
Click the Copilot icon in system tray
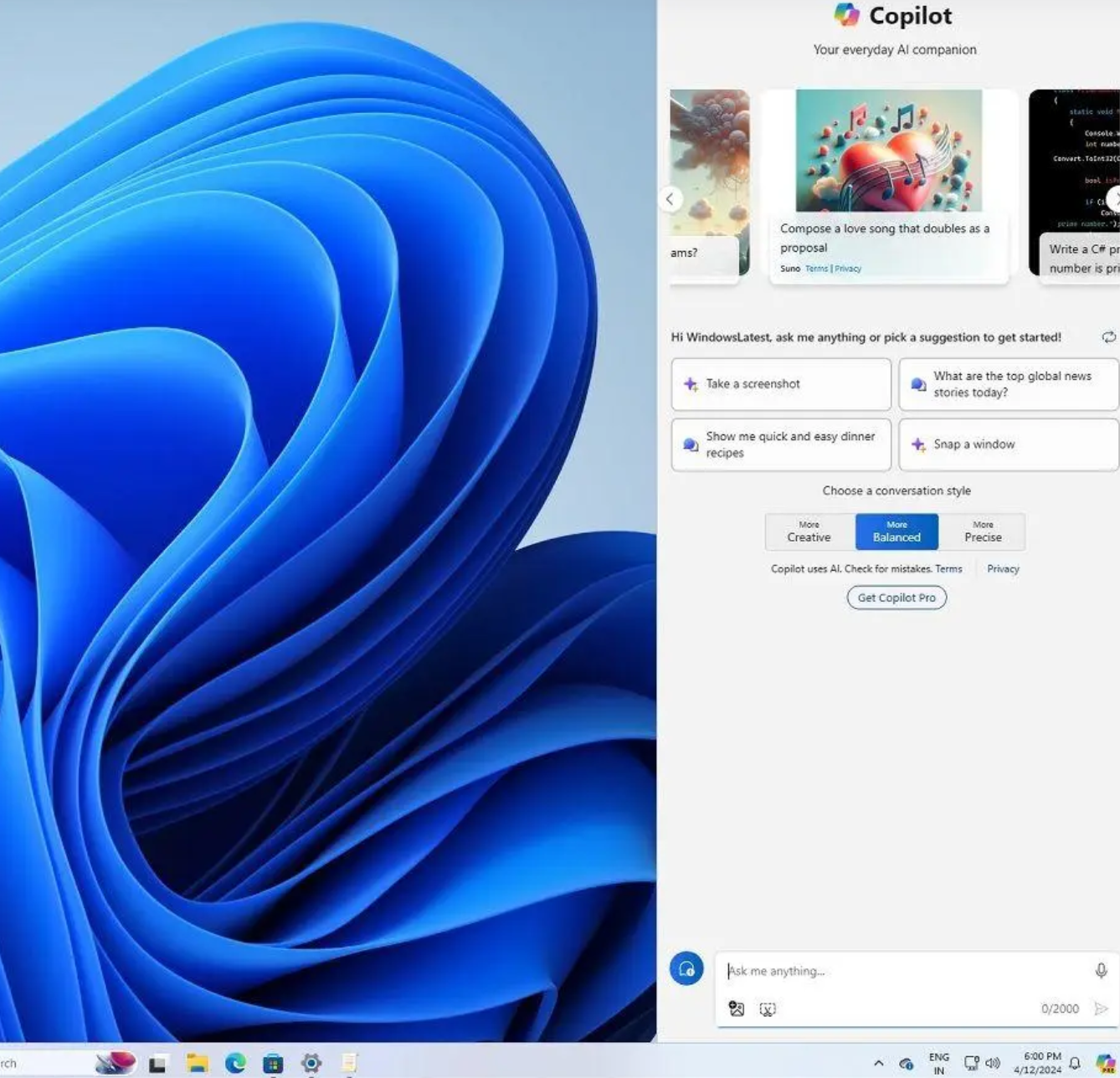click(1106, 1063)
